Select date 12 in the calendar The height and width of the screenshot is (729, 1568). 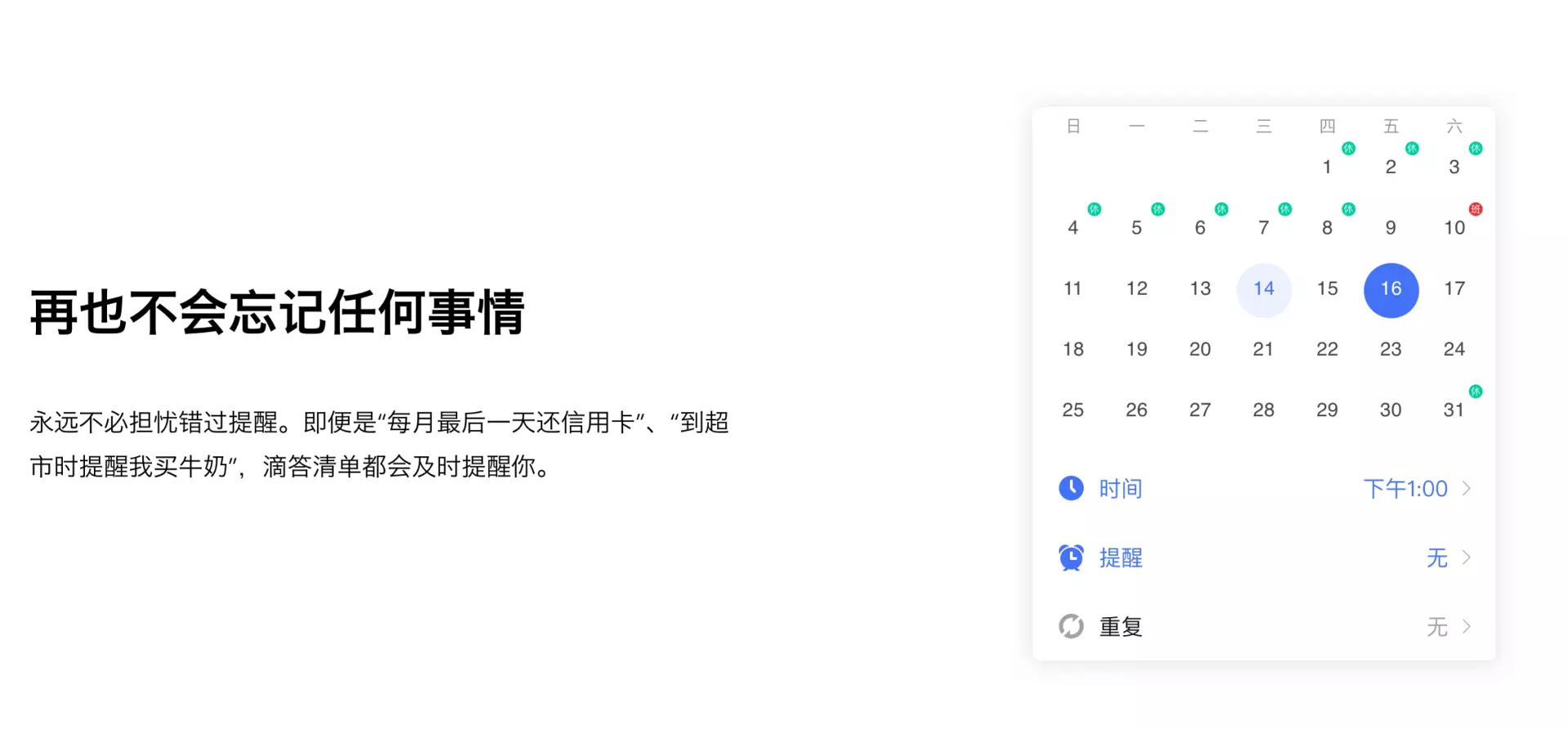click(x=1137, y=288)
